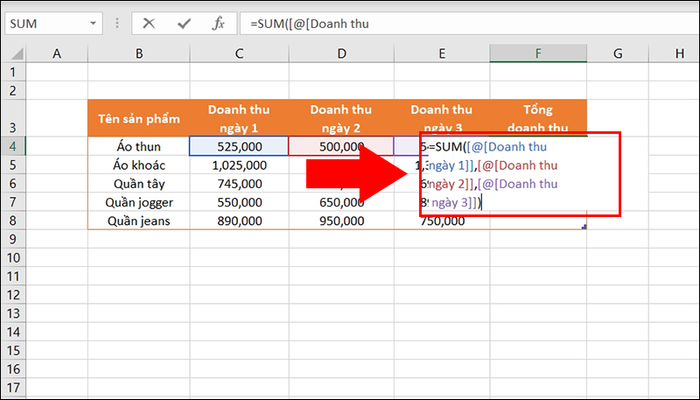
Task: Click the 'Tổng doanh thu' header cell
Action: 538,116
